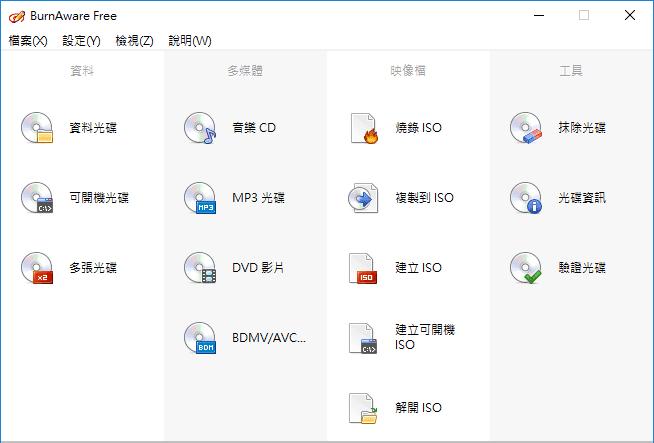654x443 pixels.
Task: Click the 資料光碟 data disc icon
Action: coord(37,128)
